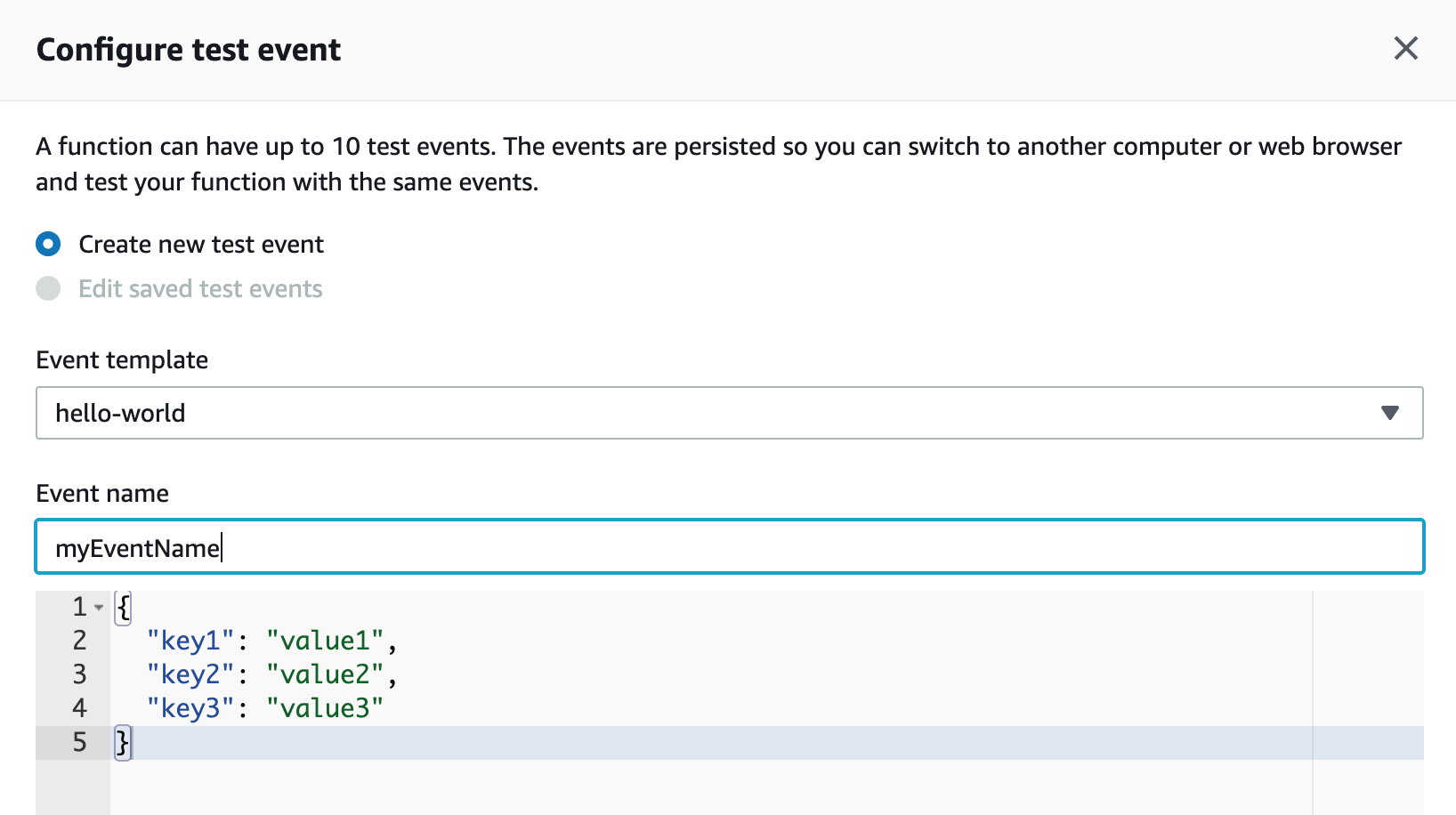Click the "value1" string in editor

click(x=325, y=641)
